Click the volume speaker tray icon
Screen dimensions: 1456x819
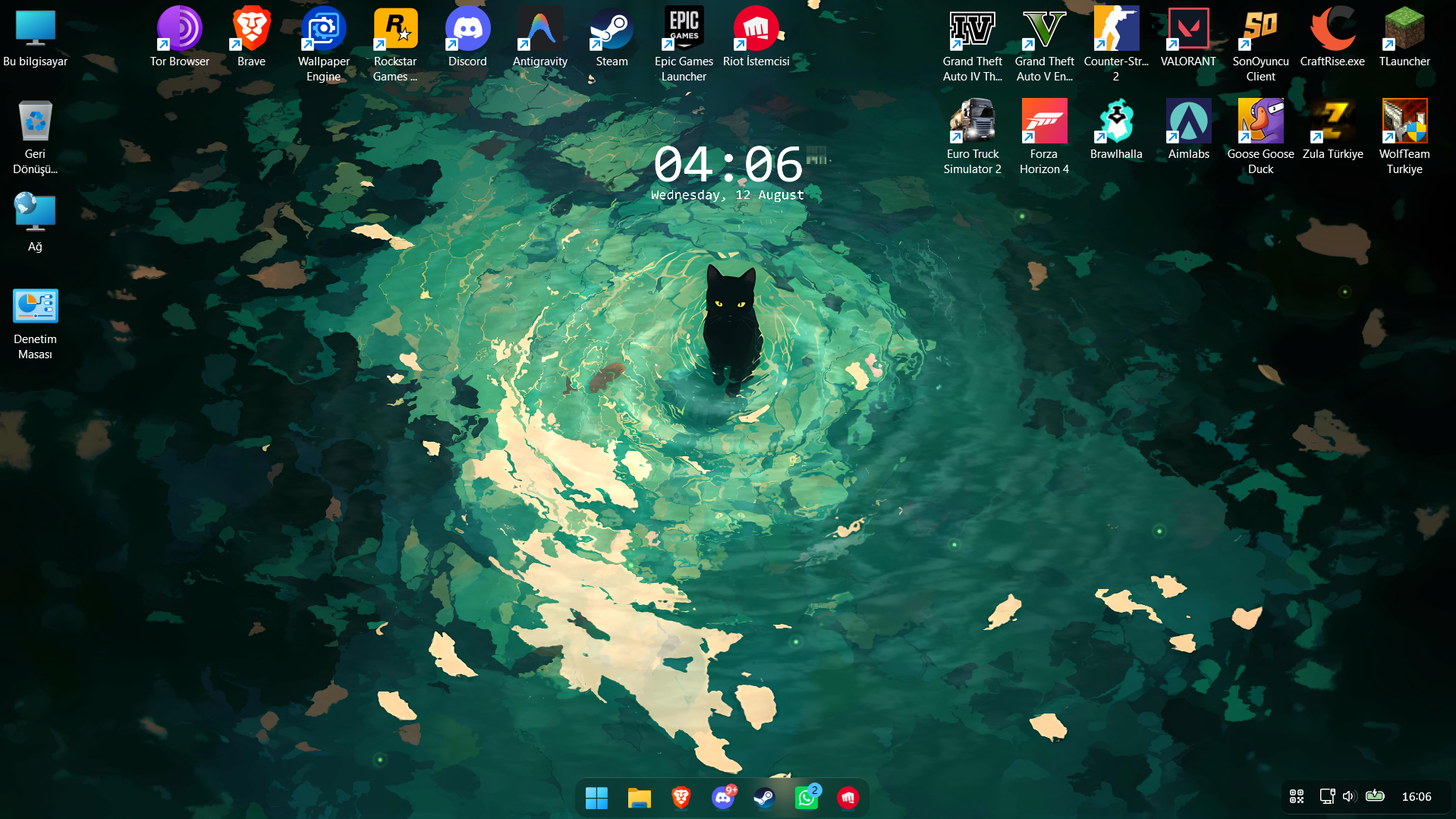(x=1349, y=796)
